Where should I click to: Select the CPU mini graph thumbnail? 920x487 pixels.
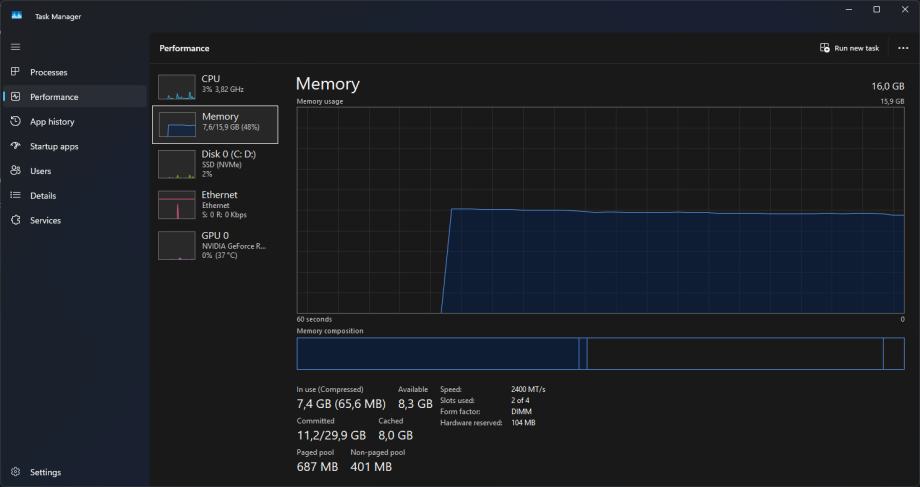[177, 87]
